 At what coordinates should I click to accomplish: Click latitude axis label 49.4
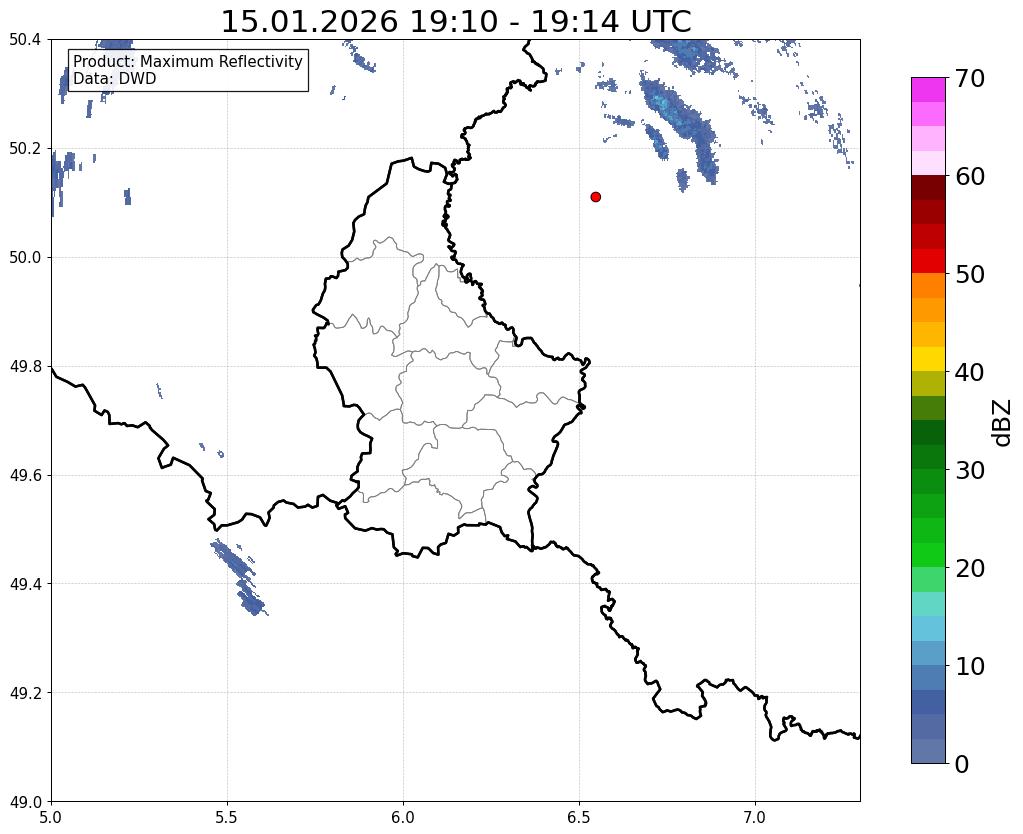(25, 584)
